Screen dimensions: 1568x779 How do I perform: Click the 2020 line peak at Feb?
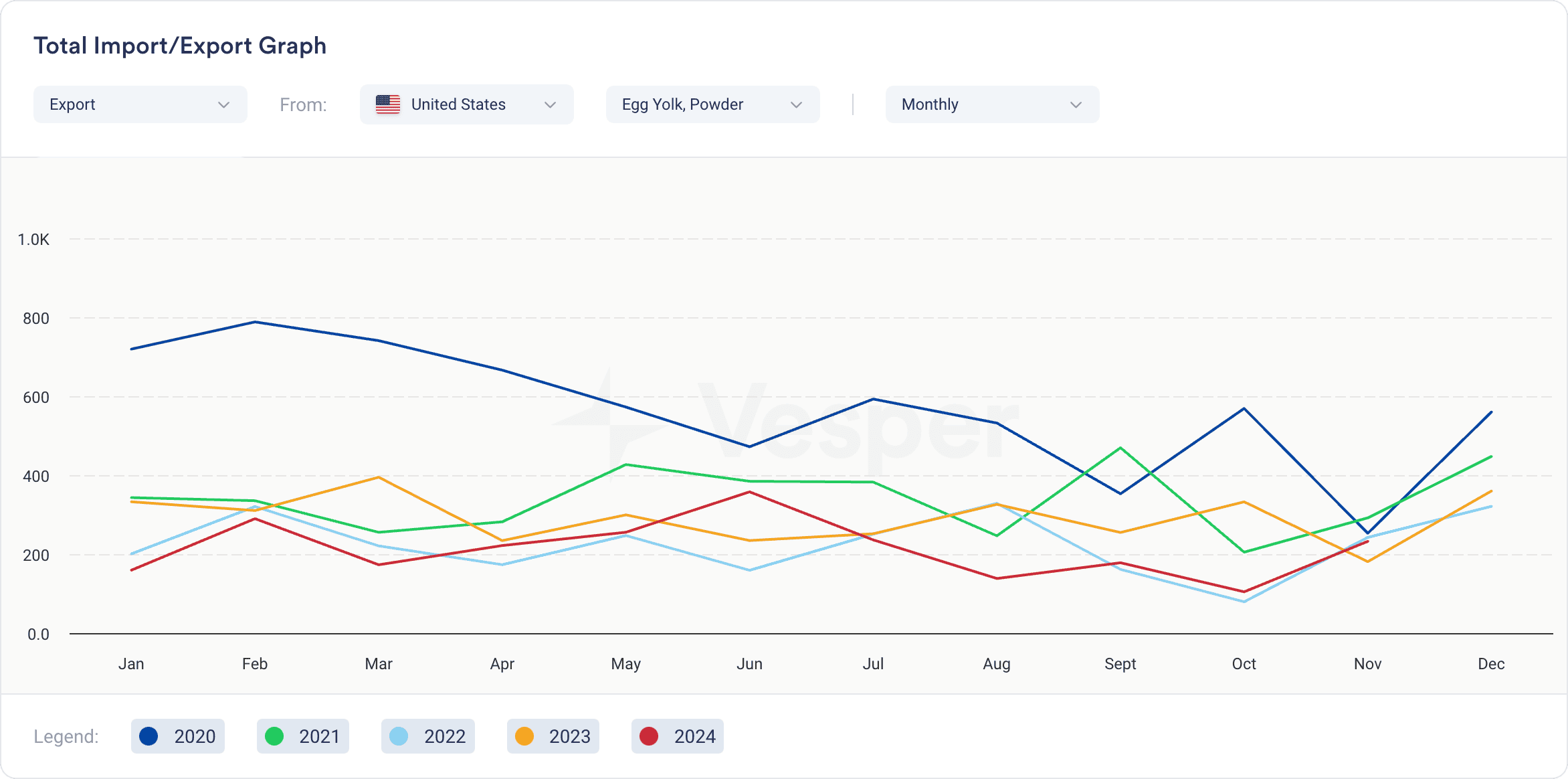(255, 322)
